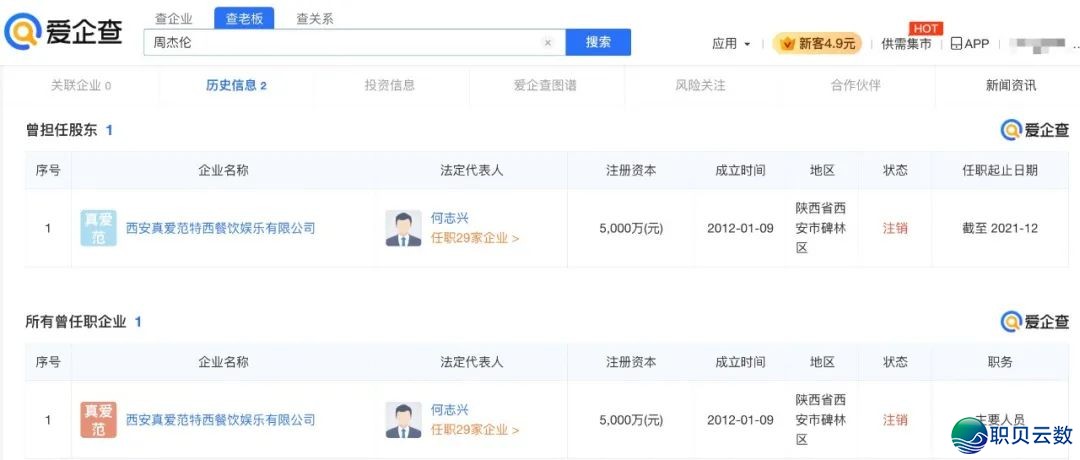Expand 任职29家企业 in the 曾担任股东 table

[x=475, y=238]
